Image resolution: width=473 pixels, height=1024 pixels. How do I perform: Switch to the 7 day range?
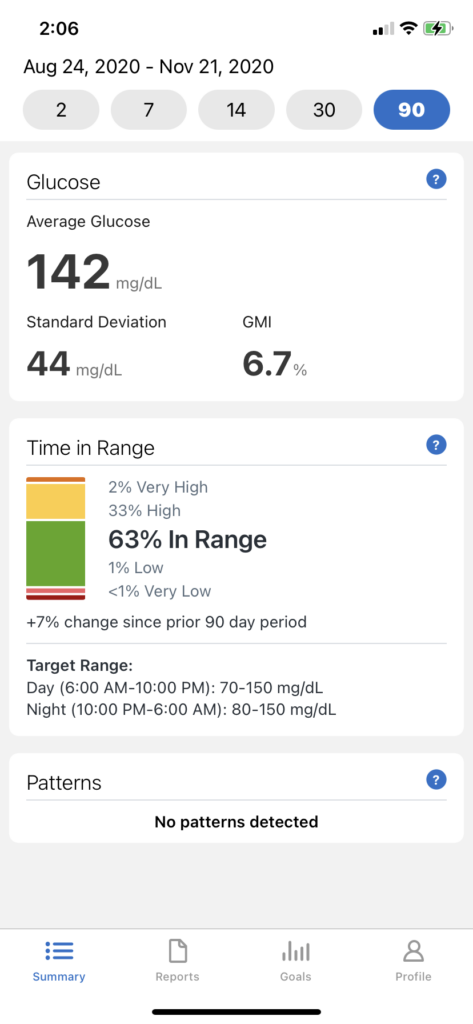[148, 110]
